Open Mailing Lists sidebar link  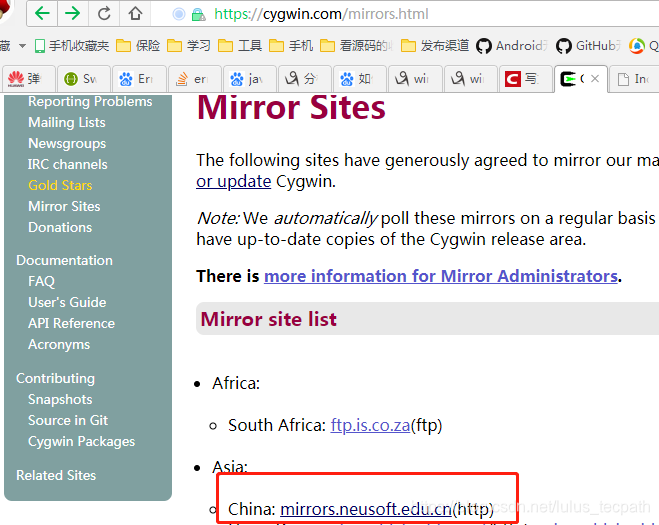coord(67,122)
